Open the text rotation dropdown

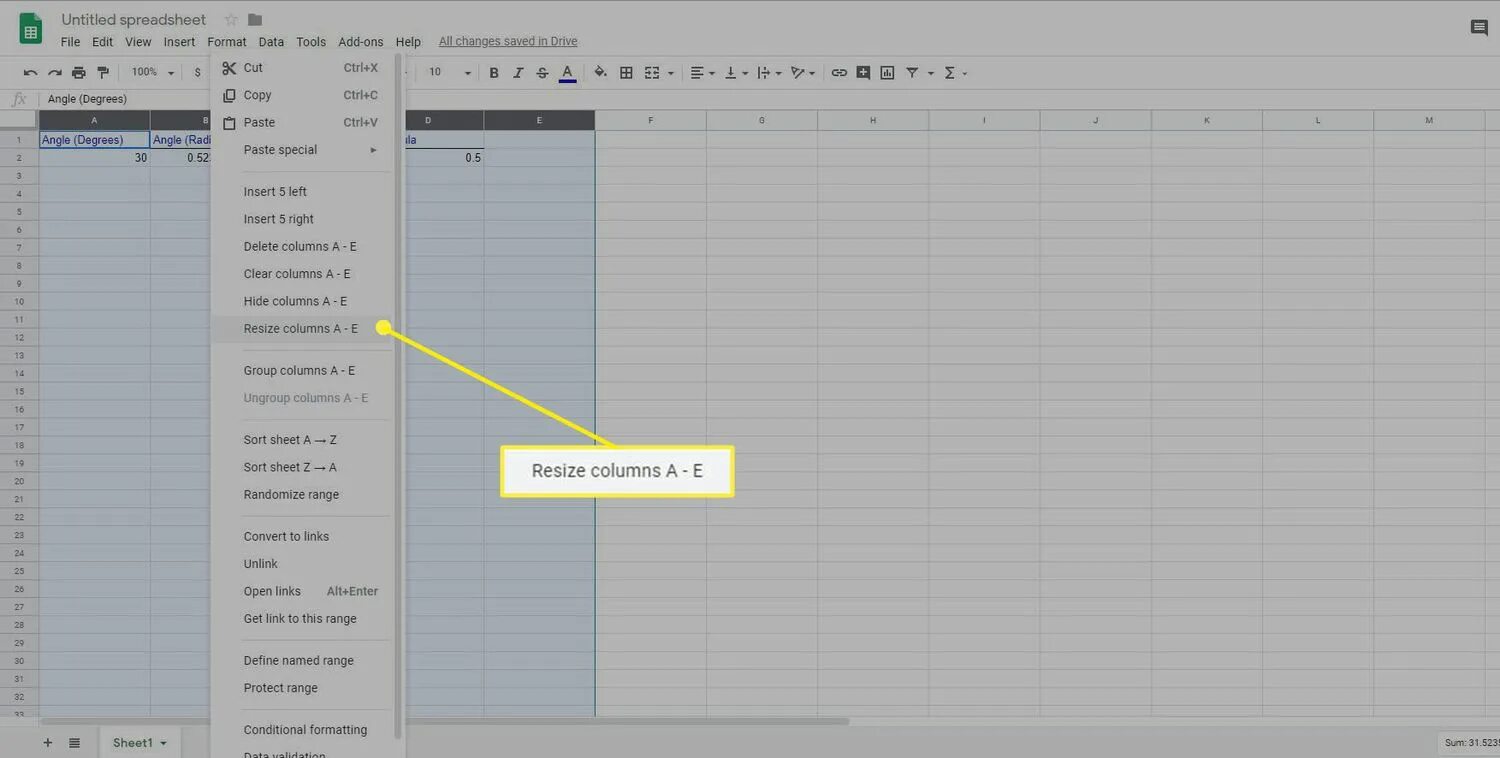tap(803, 73)
